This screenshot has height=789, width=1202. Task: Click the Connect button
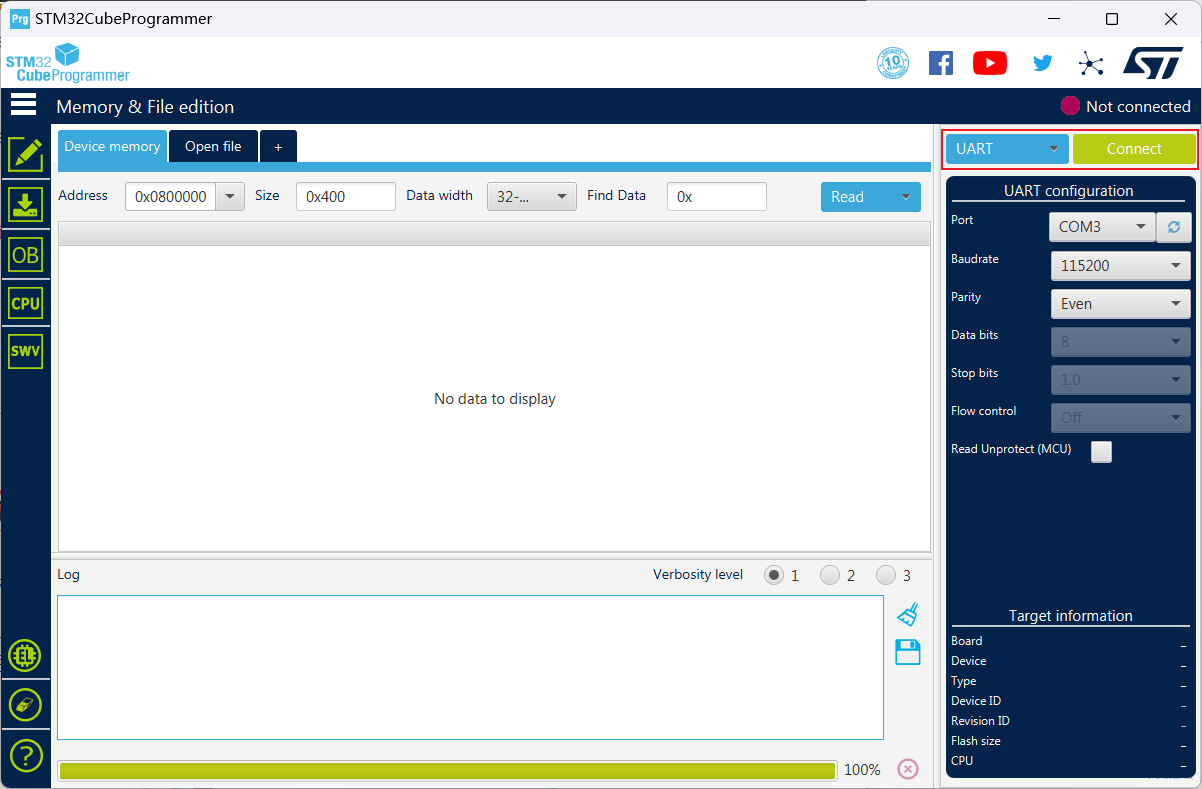pyautogui.click(x=1134, y=149)
